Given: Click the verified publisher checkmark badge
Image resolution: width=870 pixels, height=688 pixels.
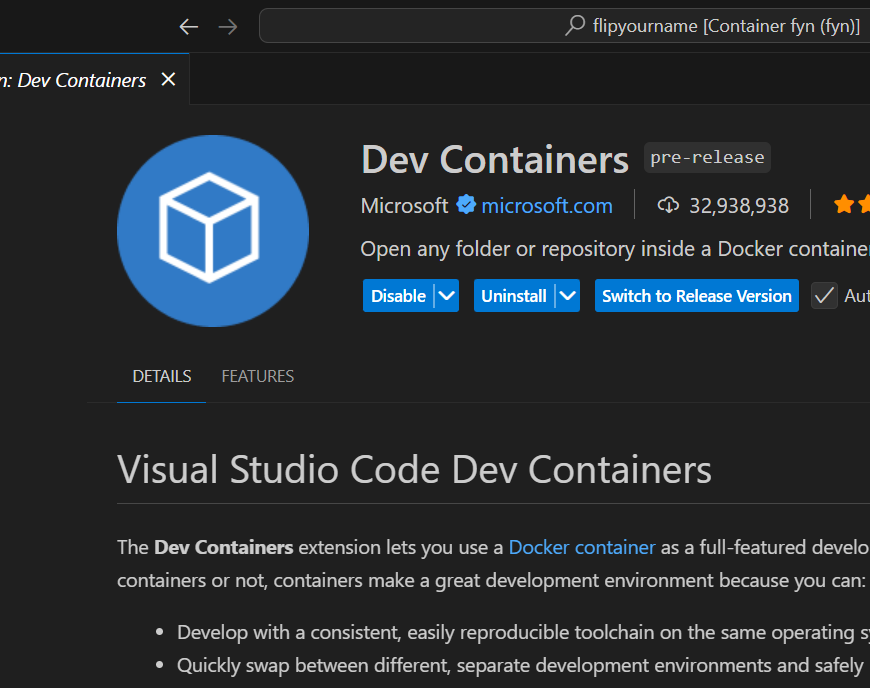Looking at the screenshot, I should click(466, 205).
